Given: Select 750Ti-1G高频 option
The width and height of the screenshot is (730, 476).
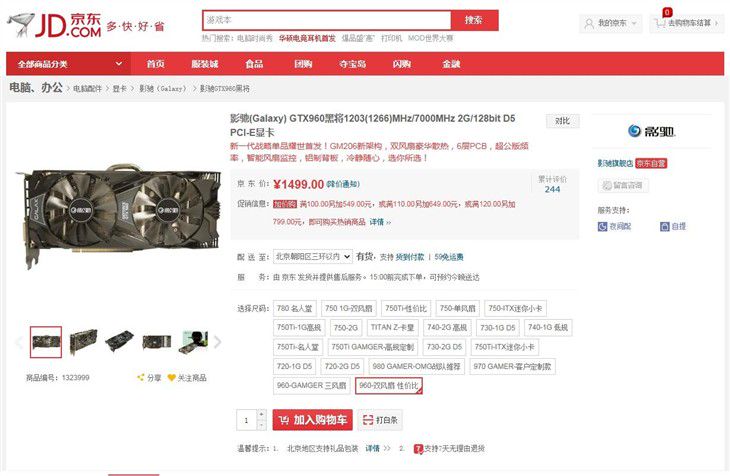Looking at the screenshot, I should 299,327.
